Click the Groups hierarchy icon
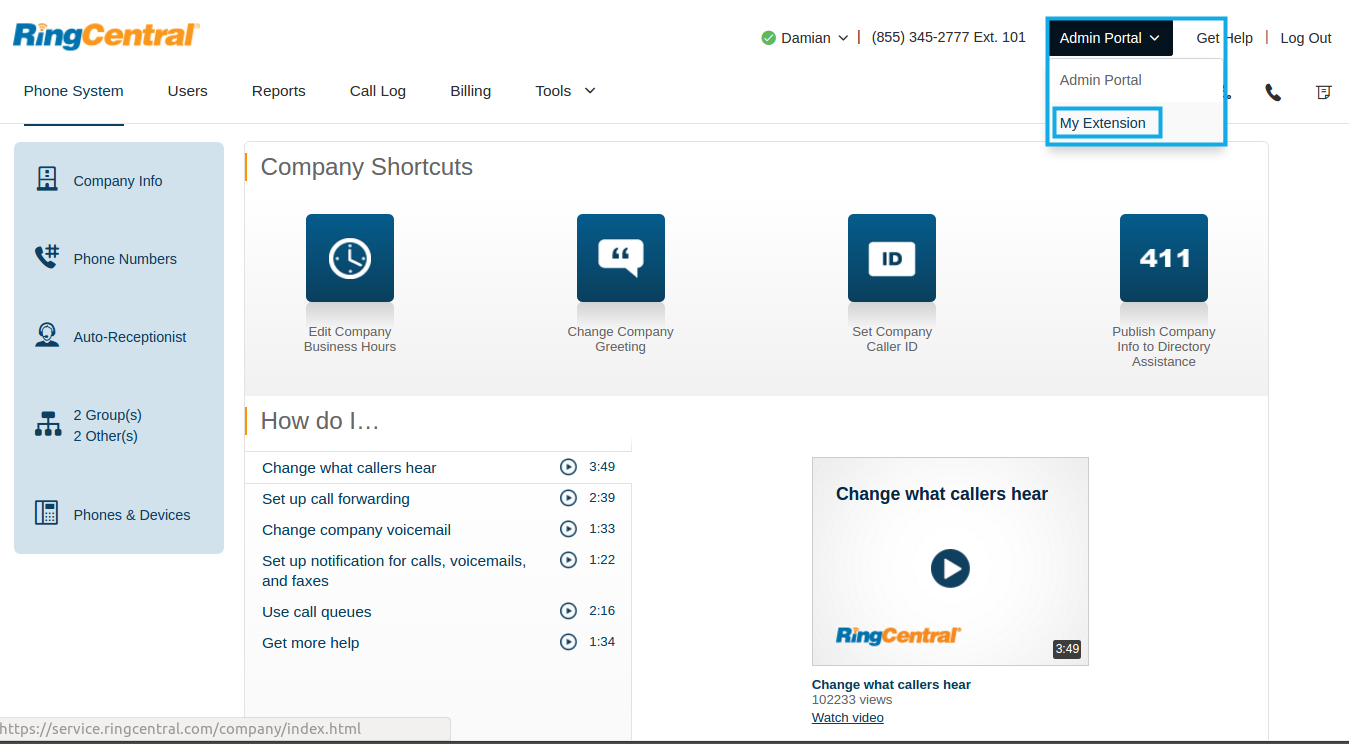1349x744 pixels. click(48, 424)
